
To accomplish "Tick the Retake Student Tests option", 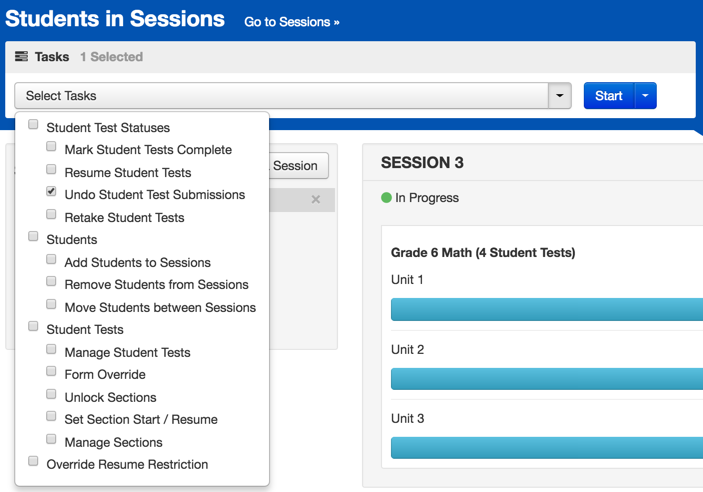I will (51, 215).
